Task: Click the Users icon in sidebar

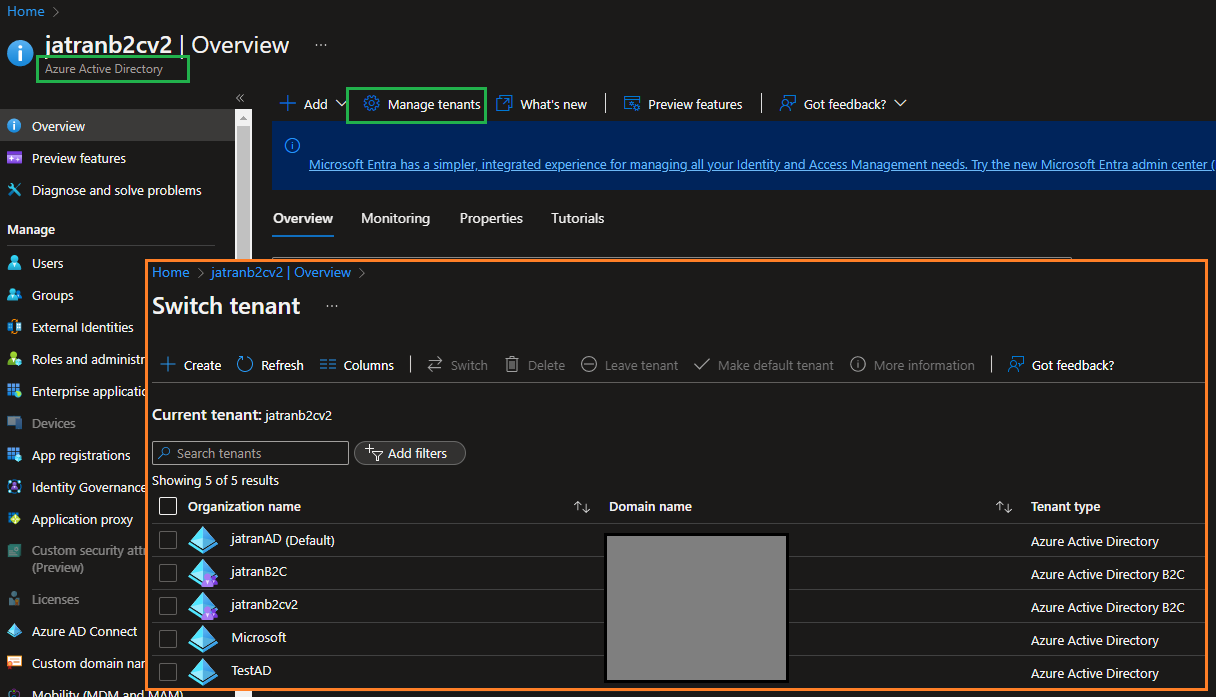Action: coord(14,263)
